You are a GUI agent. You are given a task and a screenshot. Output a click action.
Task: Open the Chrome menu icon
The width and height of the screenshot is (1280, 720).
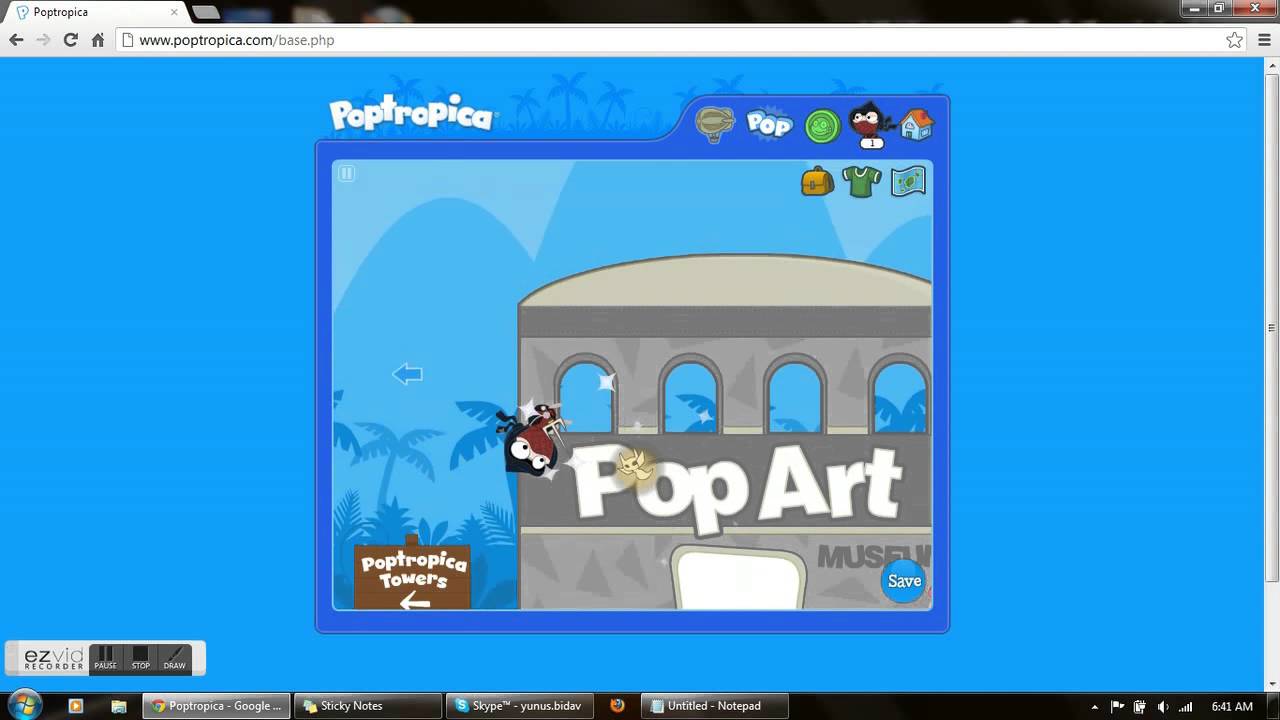pos(1264,40)
